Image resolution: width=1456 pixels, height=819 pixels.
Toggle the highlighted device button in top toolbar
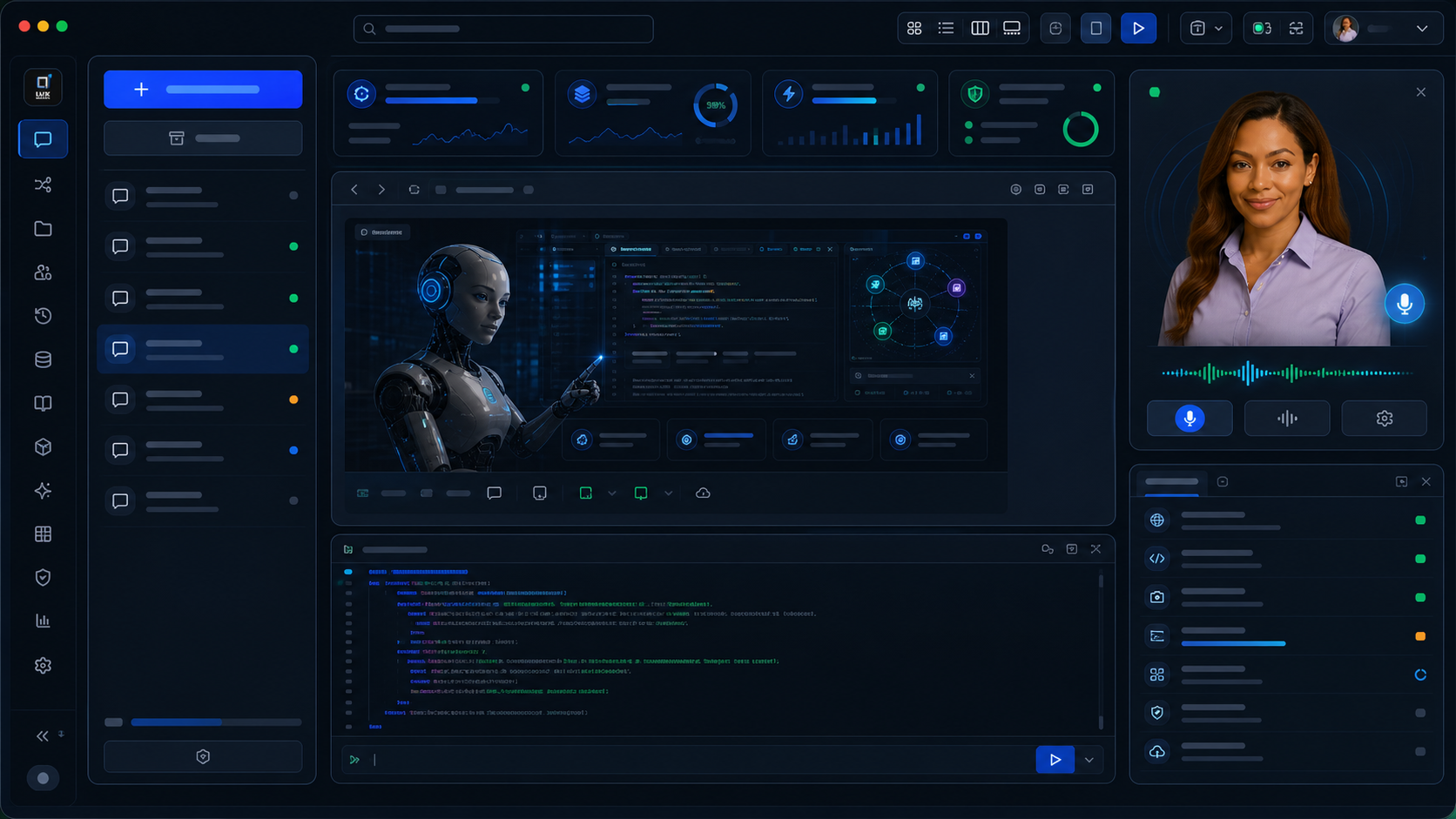1096,29
